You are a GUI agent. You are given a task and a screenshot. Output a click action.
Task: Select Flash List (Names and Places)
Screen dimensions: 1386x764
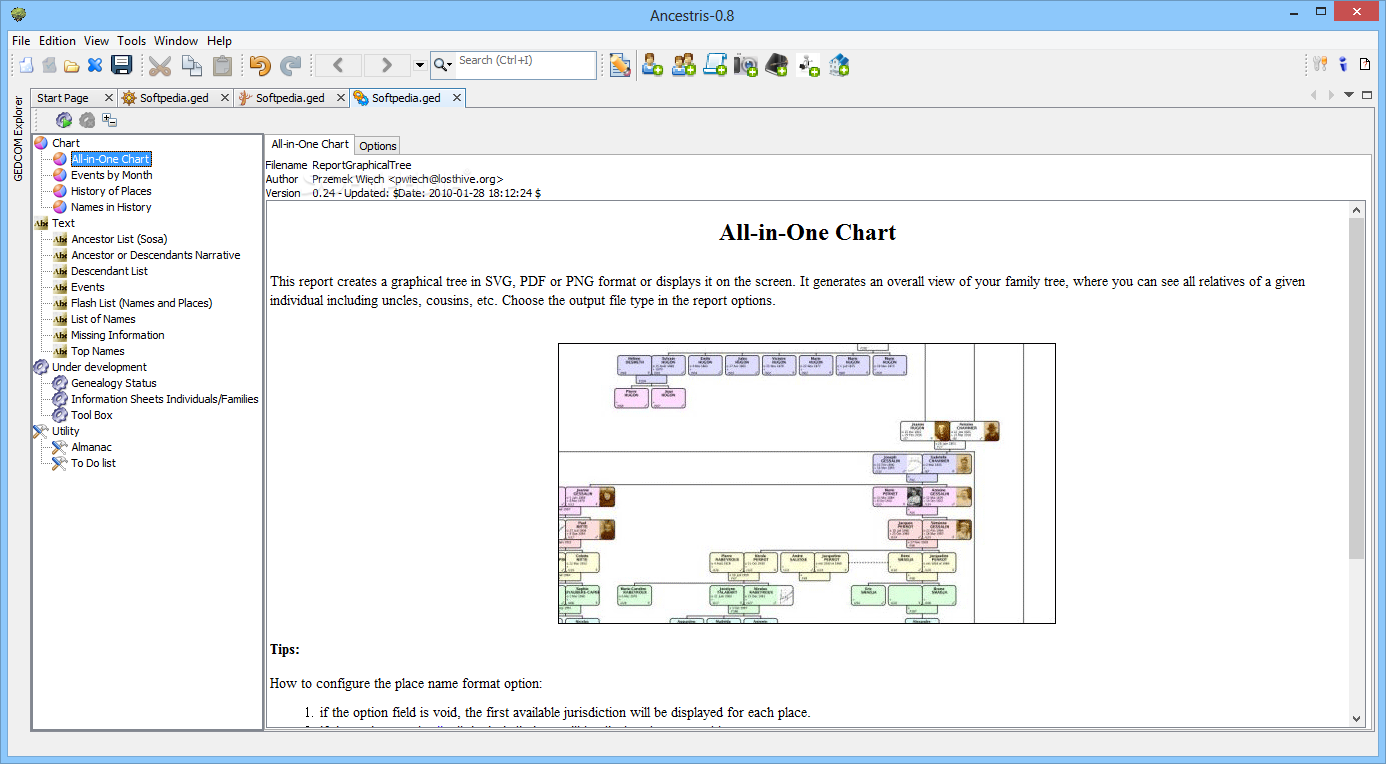141,303
